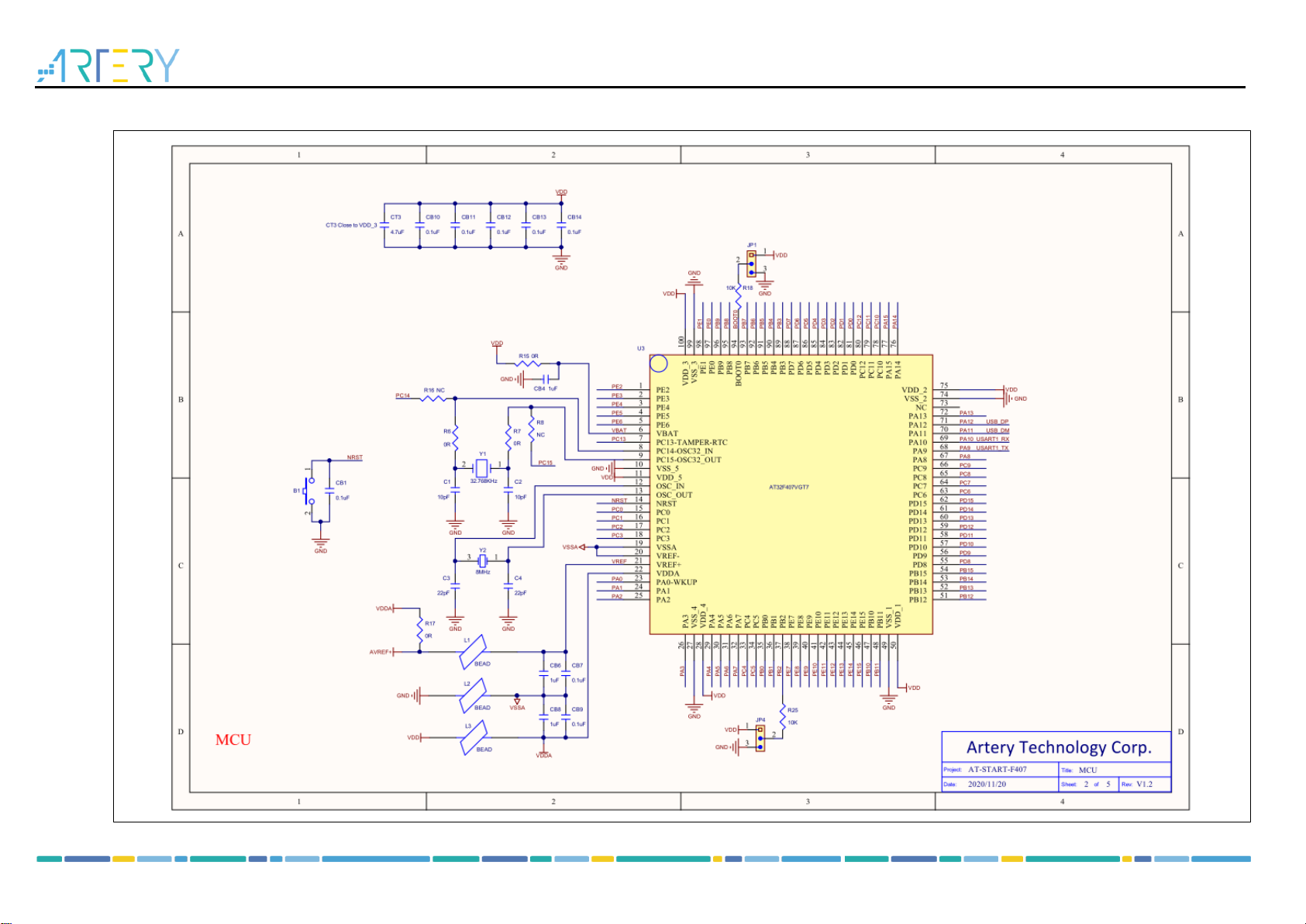Click the 'AT-START-F407' project name
The height and width of the screenshot is (924, 1306).
click(x=998, y=770)
